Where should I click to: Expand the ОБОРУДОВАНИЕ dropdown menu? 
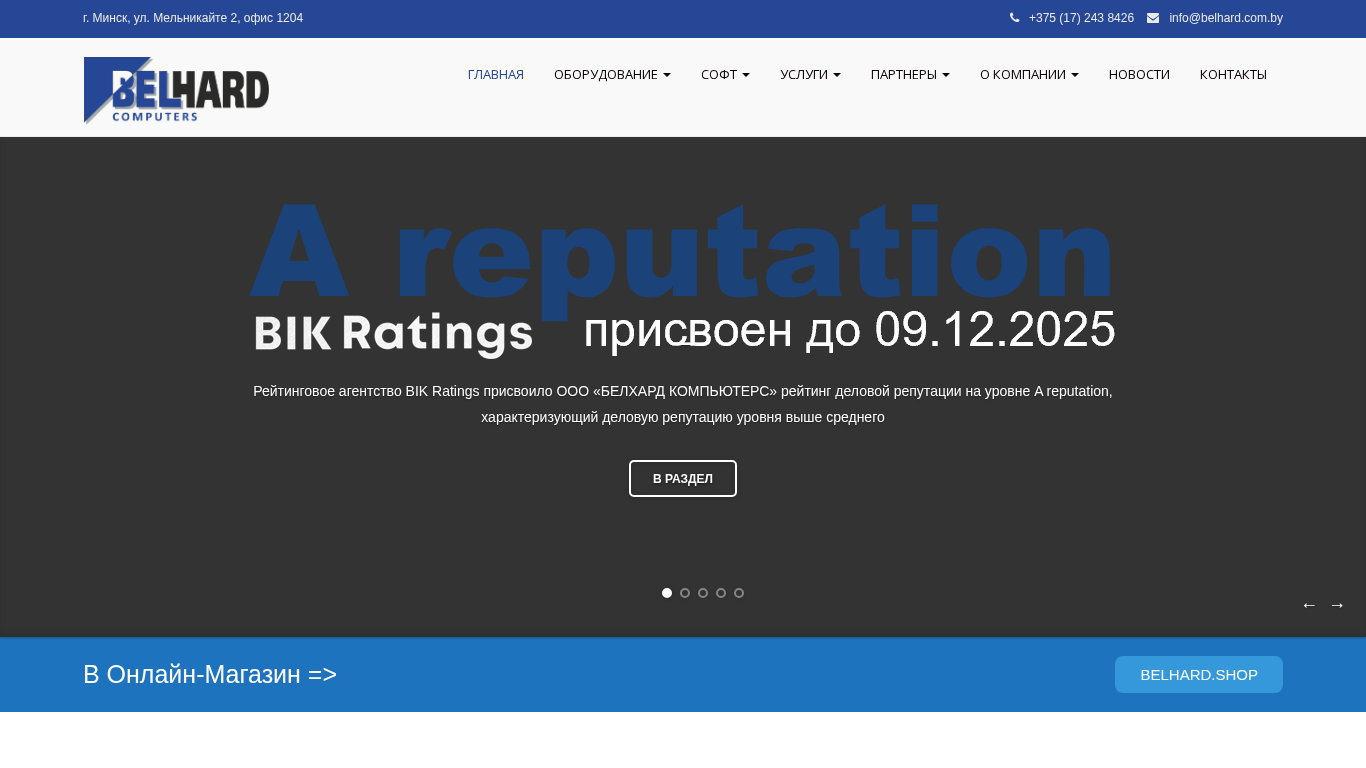tap(612, 75)
